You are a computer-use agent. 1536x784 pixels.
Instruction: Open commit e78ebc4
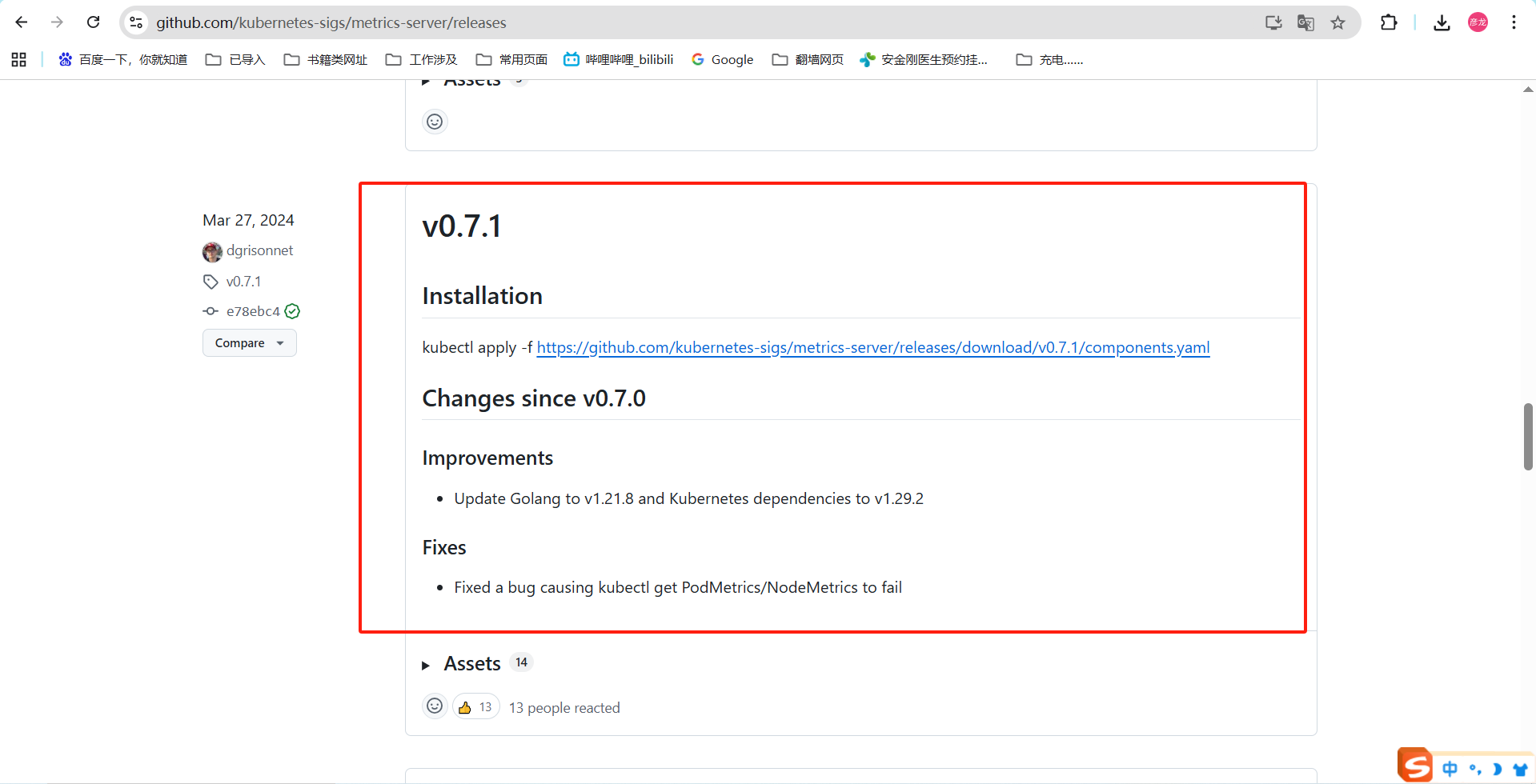pyautogui.click(x=253, y=311)
